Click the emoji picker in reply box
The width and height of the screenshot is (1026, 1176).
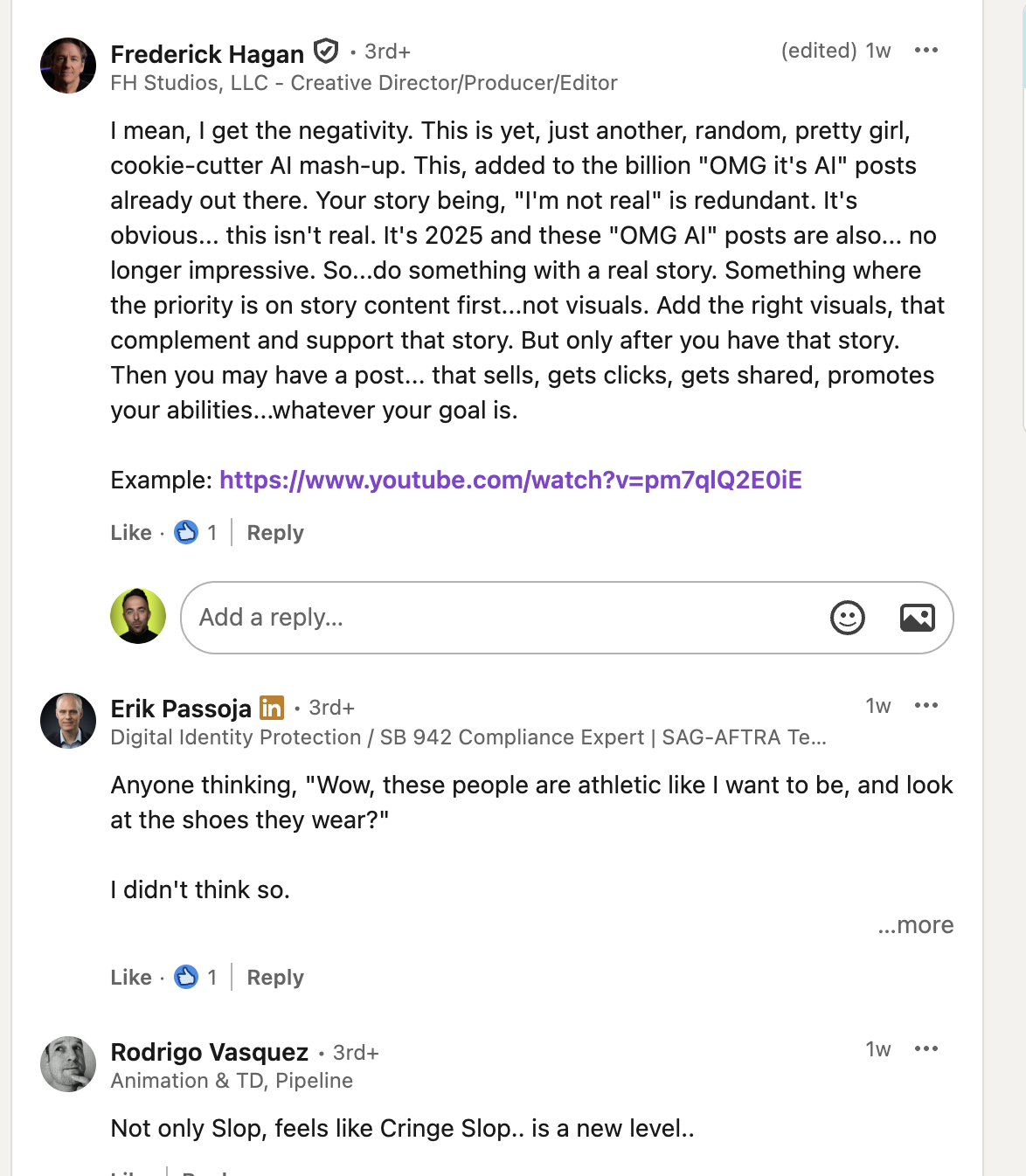pyautogui.click(x=847, y=618)
